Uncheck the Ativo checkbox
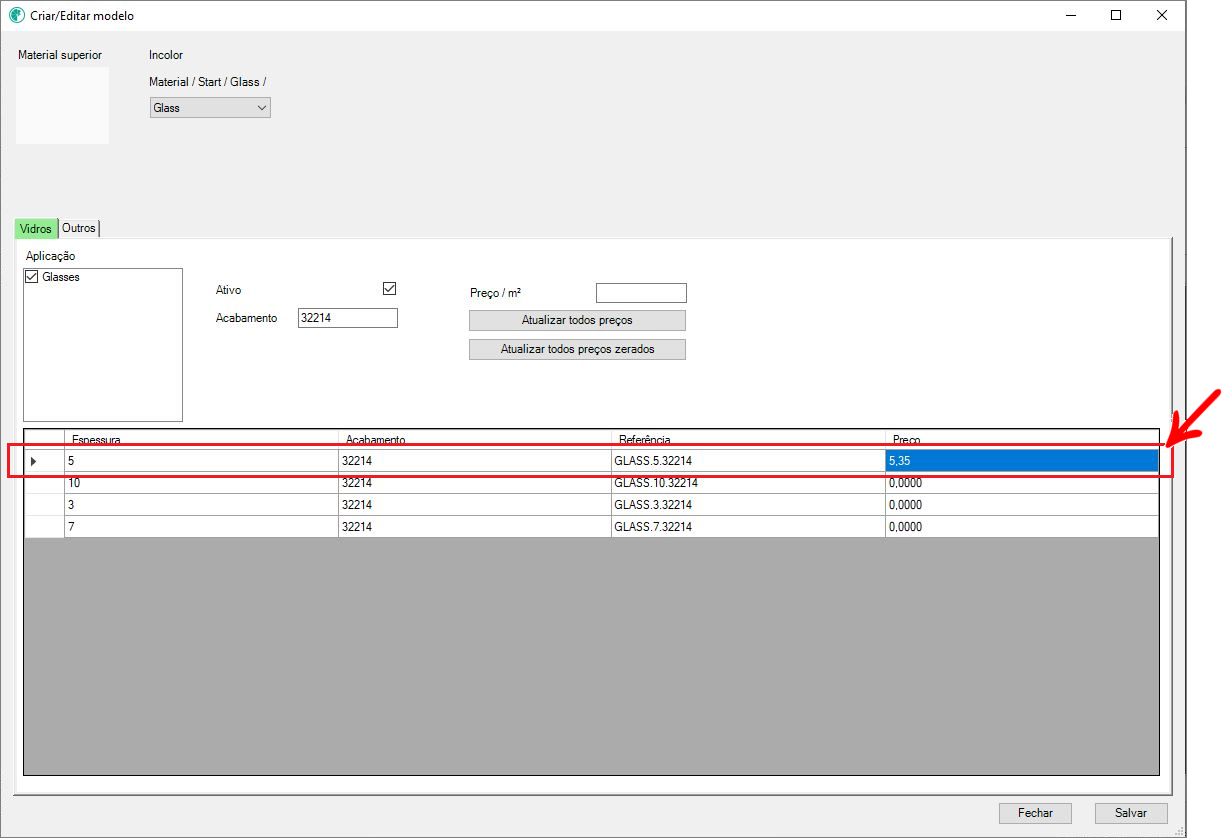The width and height of the screenshot is (1224, 838). coord(390,289)
